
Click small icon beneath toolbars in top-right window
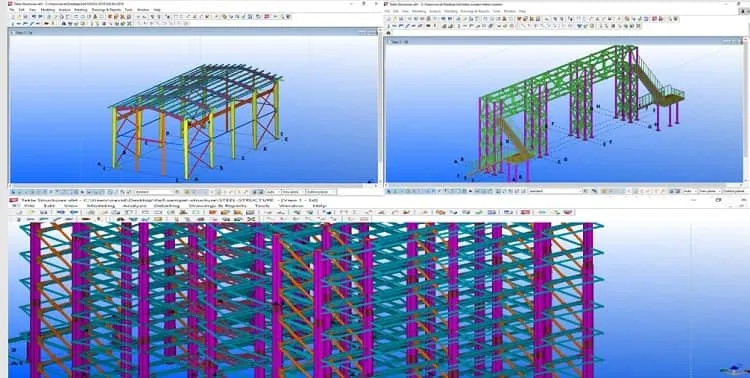(388, 33)
